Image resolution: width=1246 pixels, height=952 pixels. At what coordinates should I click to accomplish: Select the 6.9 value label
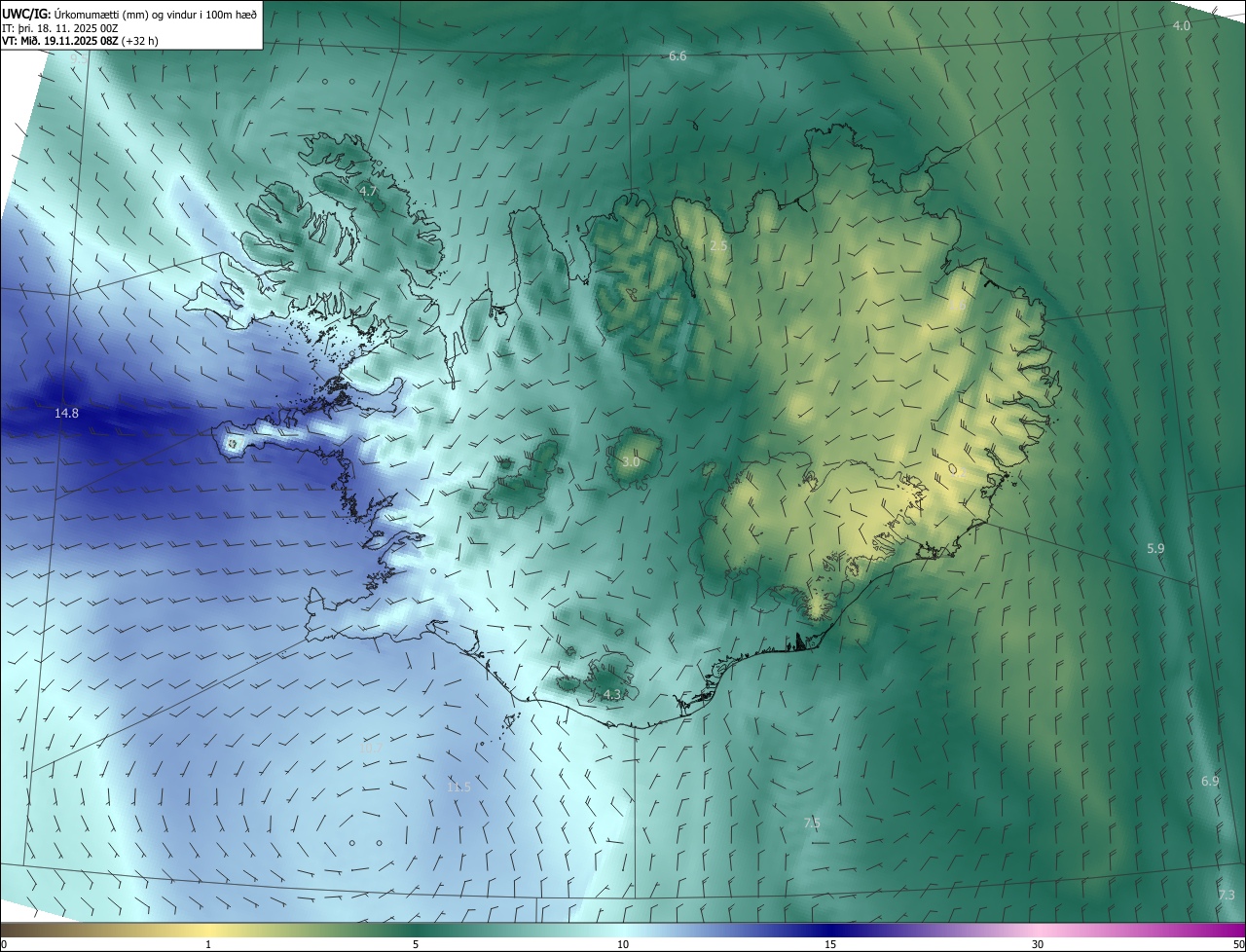tap(1210, 782)
